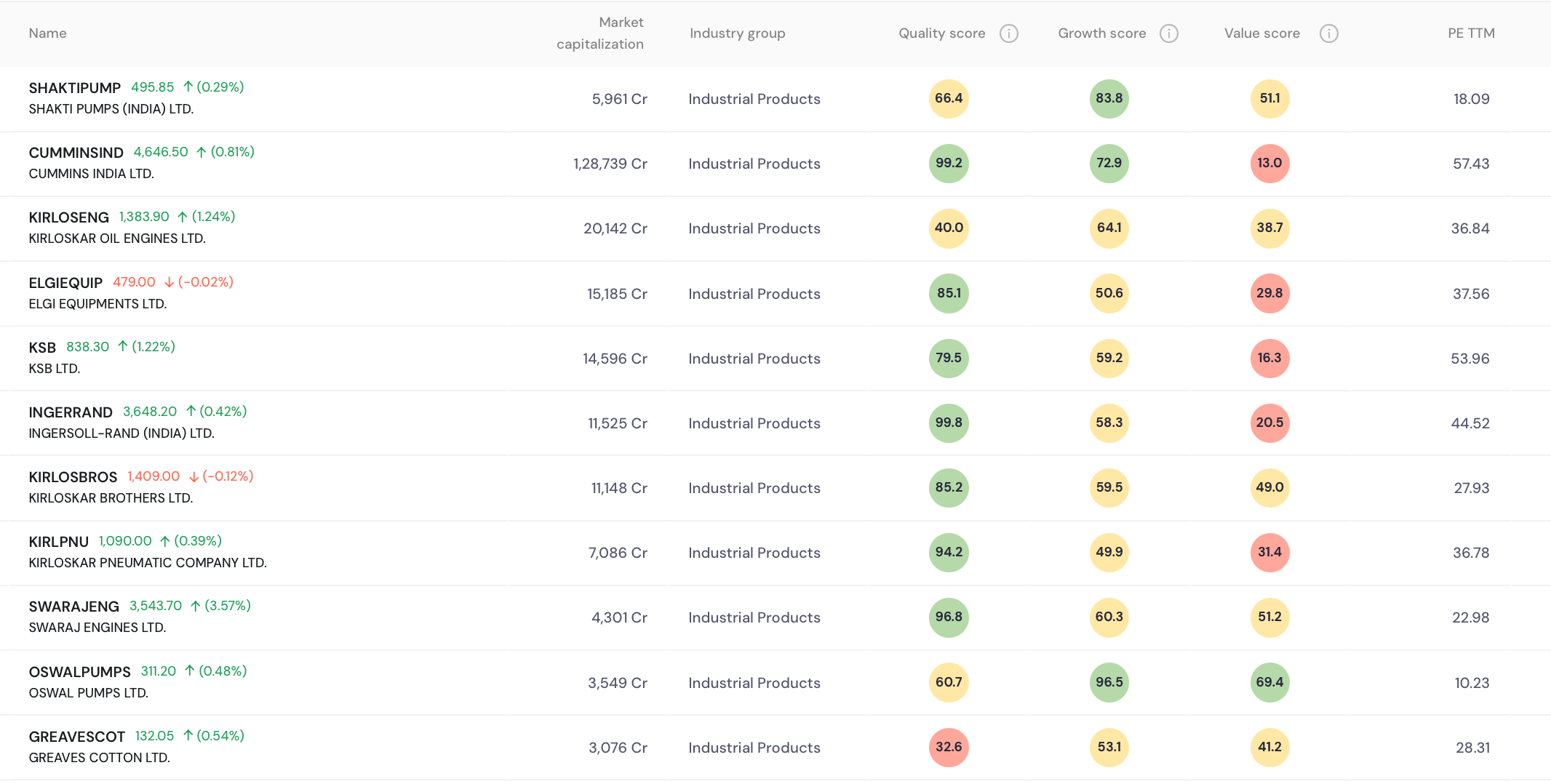Screen dimensions: 1551x784
Task: Click KIRLOSKAR PNEUMATIC COMPANY LTD. name
Action: coord(148,563)
